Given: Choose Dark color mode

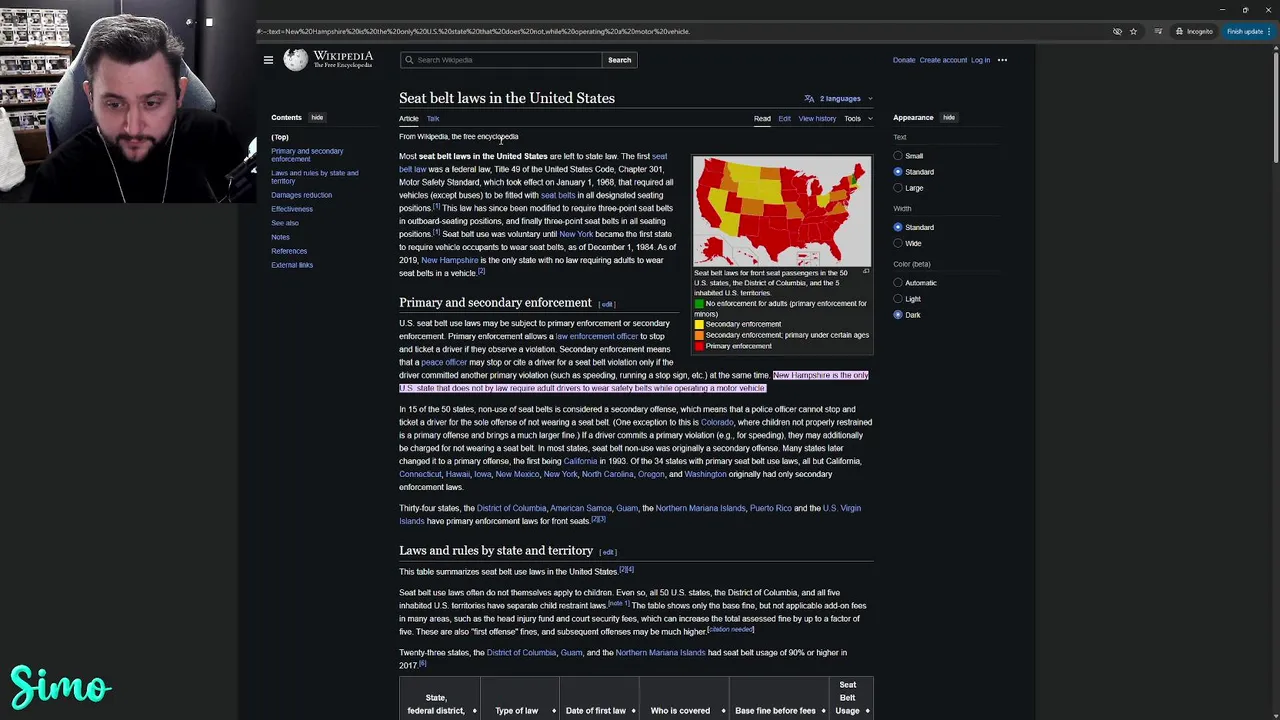Looking at the screenshot, I should tap(898, 315).
